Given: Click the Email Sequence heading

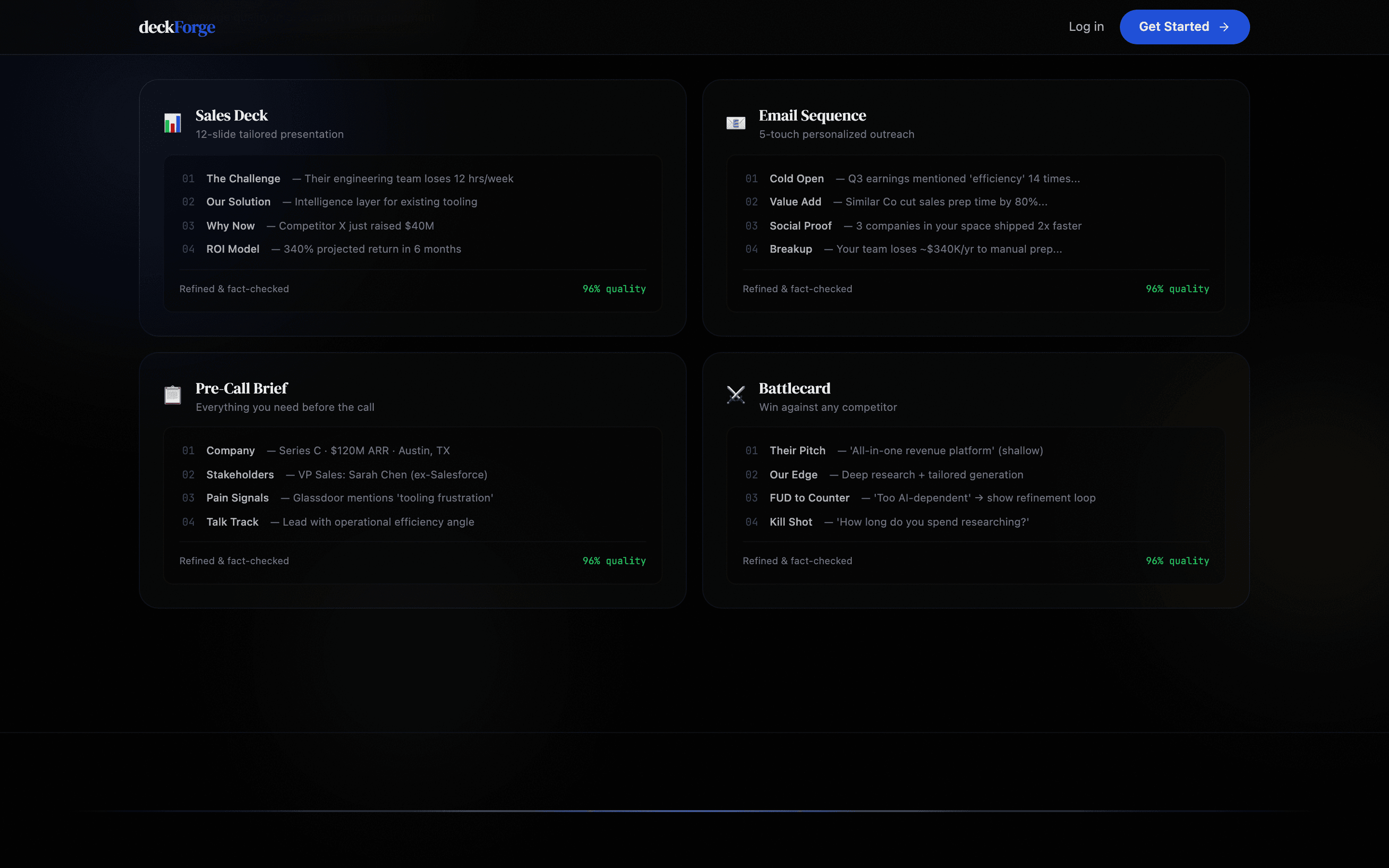Looking at the screenshot, I should (x=812, y=115).
